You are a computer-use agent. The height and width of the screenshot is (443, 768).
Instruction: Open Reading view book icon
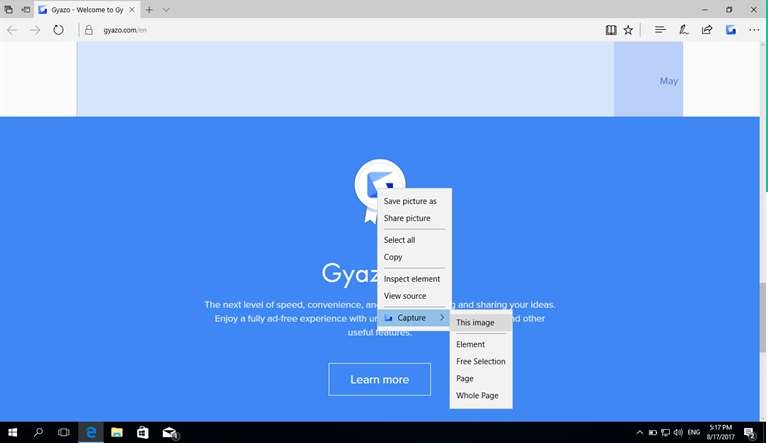click(x=611, y=30)
